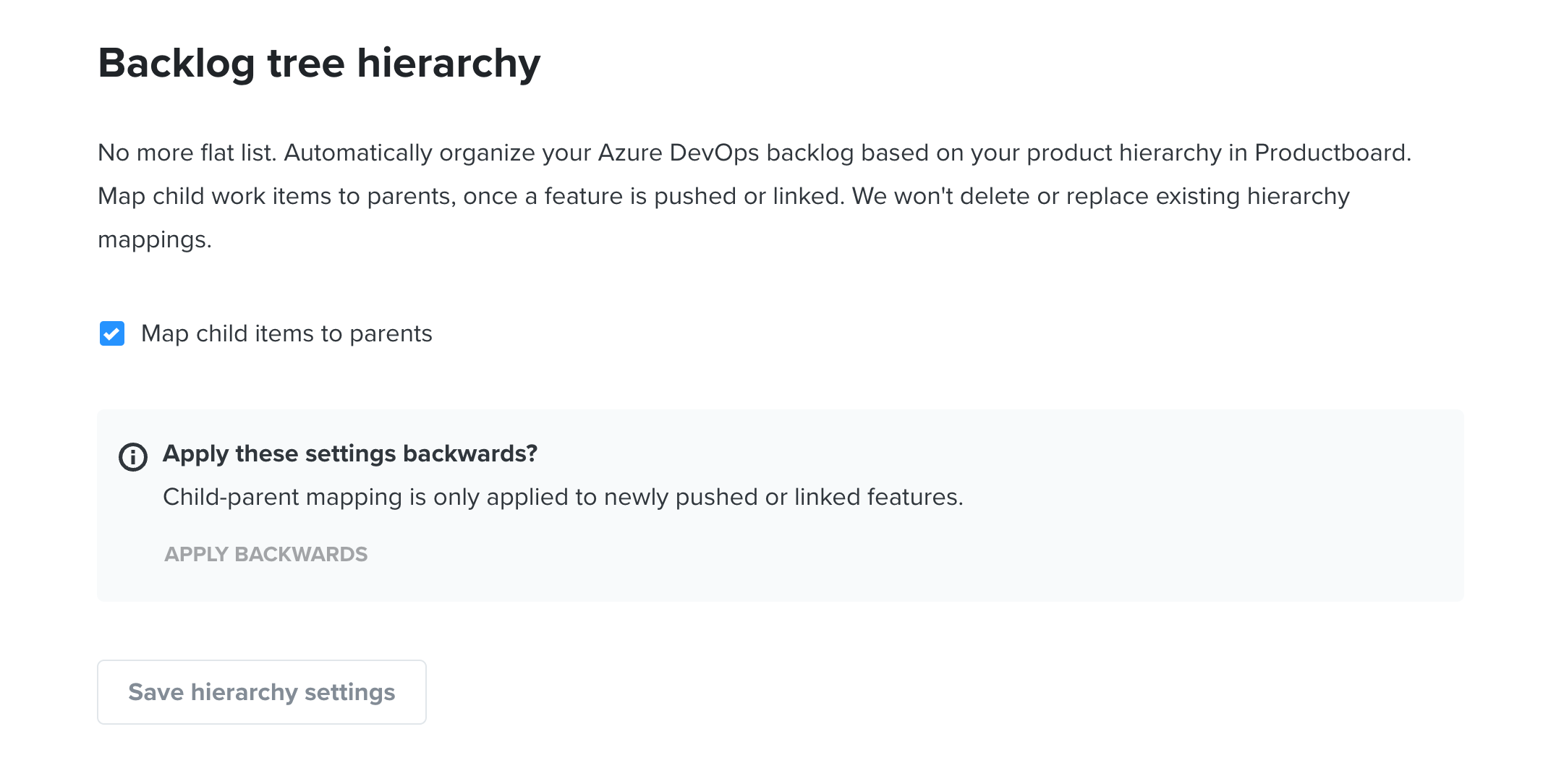This screenshot has width=1564, height=784.
Task: Click the phrase "newly pushed or linked features"
Action: pyautogui.click(x=783, y=497)
